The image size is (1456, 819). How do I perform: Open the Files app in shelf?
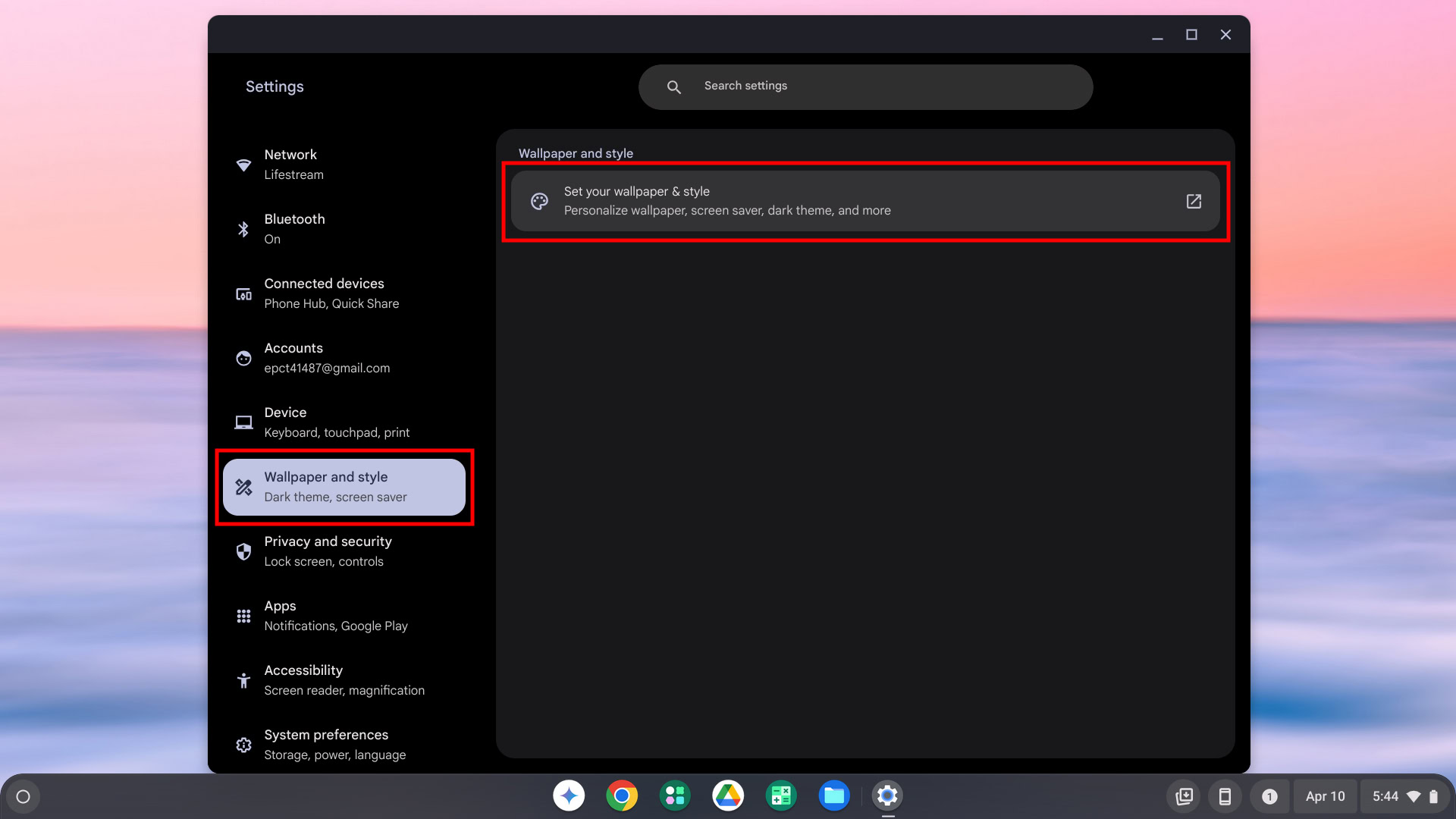834,795
